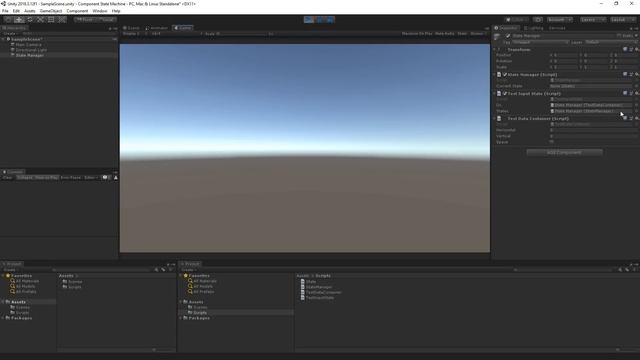The image size is (640, 360).
Task: Open the Layer dropdown in Inspector
Action: click(x=611, y=42)
